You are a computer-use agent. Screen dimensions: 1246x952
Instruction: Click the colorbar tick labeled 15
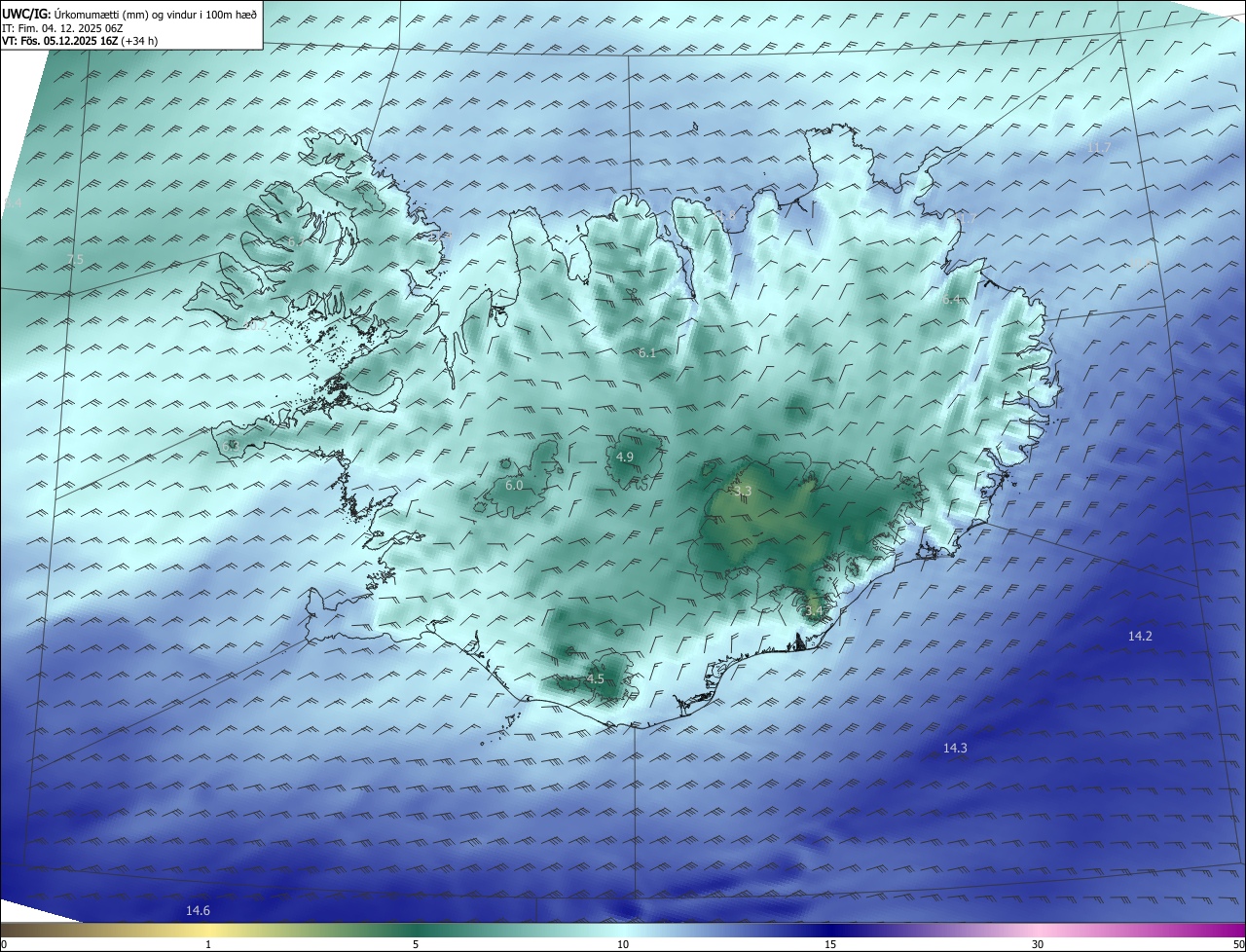point(830,944)
